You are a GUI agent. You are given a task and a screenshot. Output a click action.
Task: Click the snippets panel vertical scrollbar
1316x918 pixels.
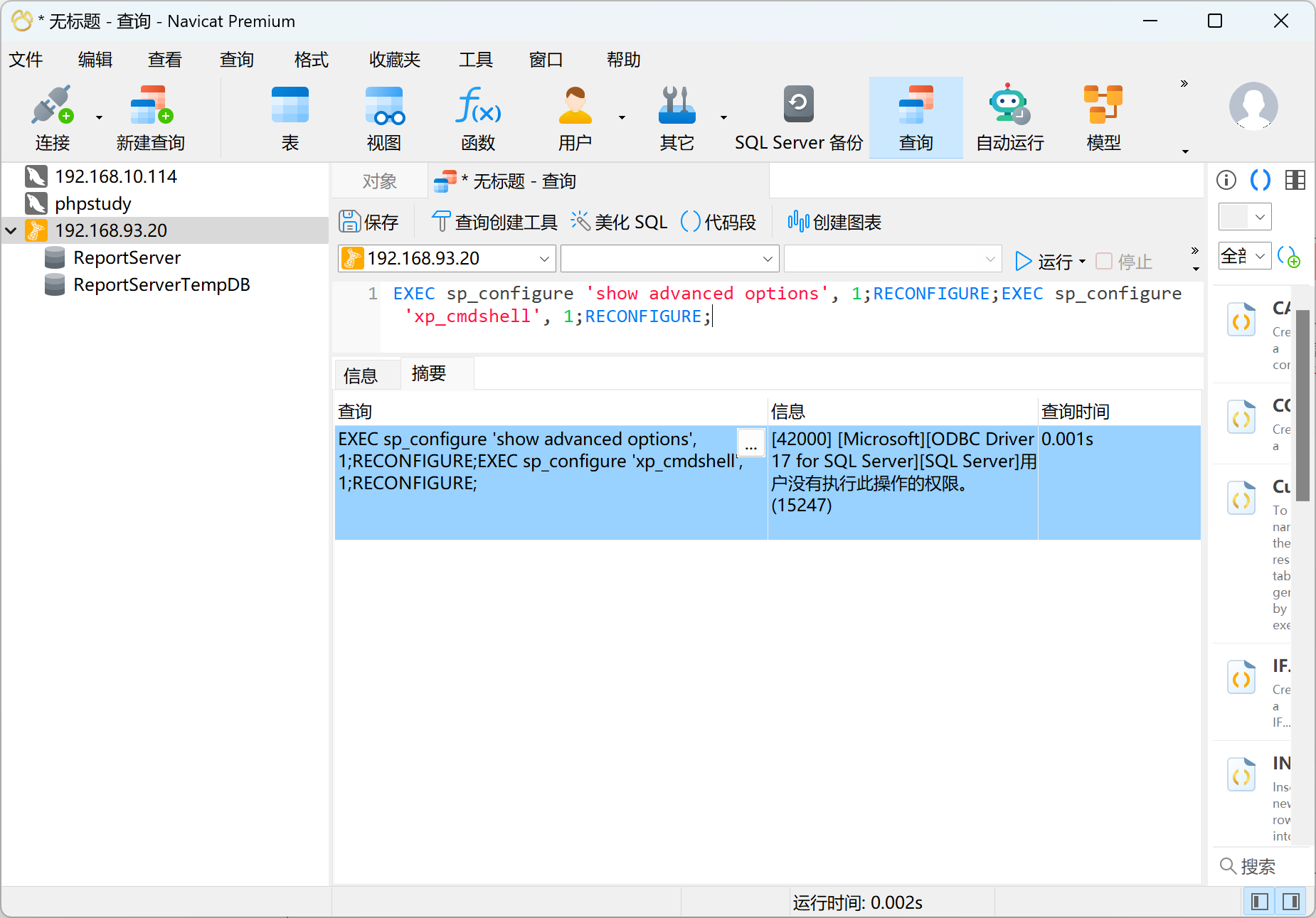(x=1302, y=405)
